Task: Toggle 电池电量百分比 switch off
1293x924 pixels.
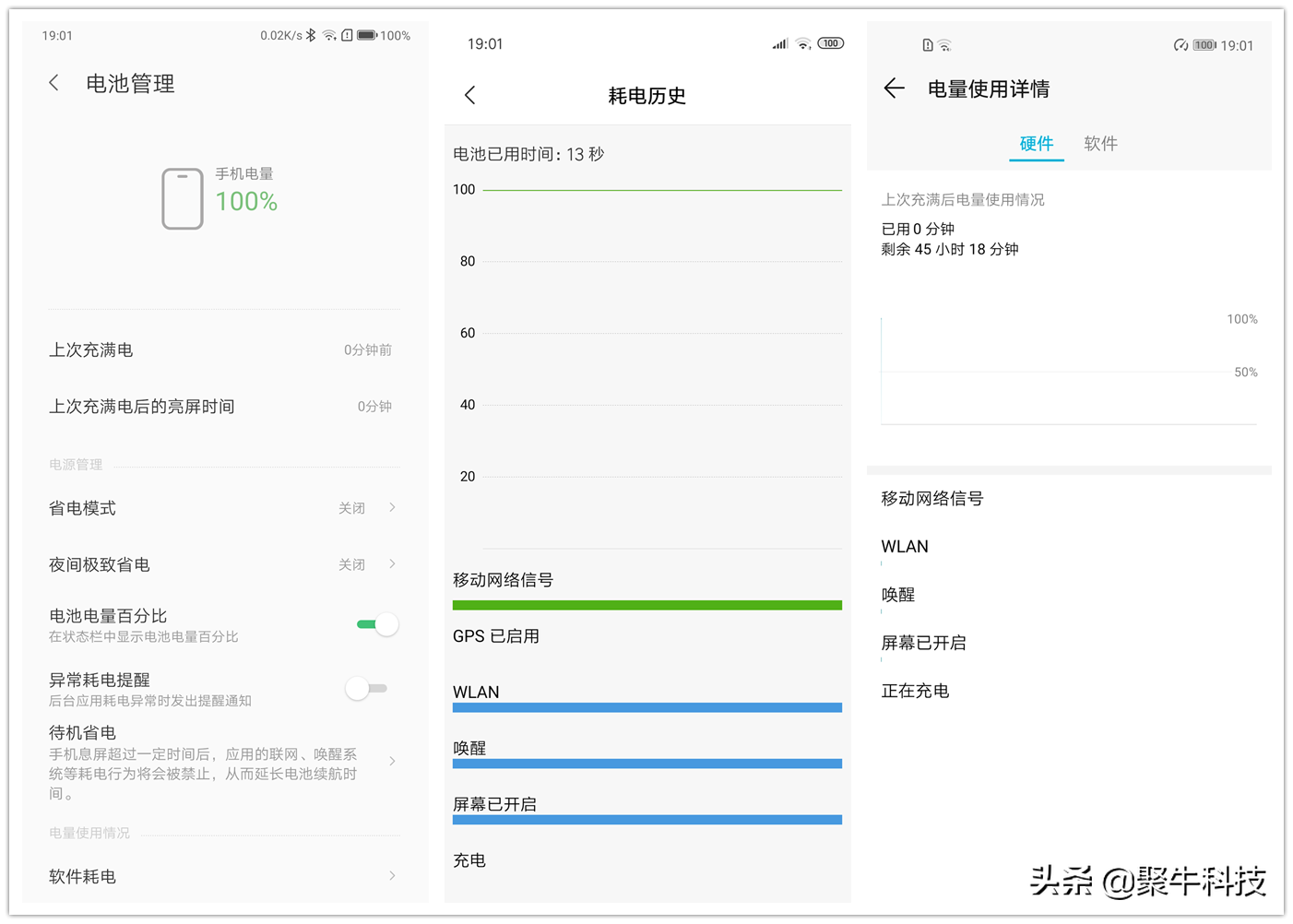Action: (377, 624)
